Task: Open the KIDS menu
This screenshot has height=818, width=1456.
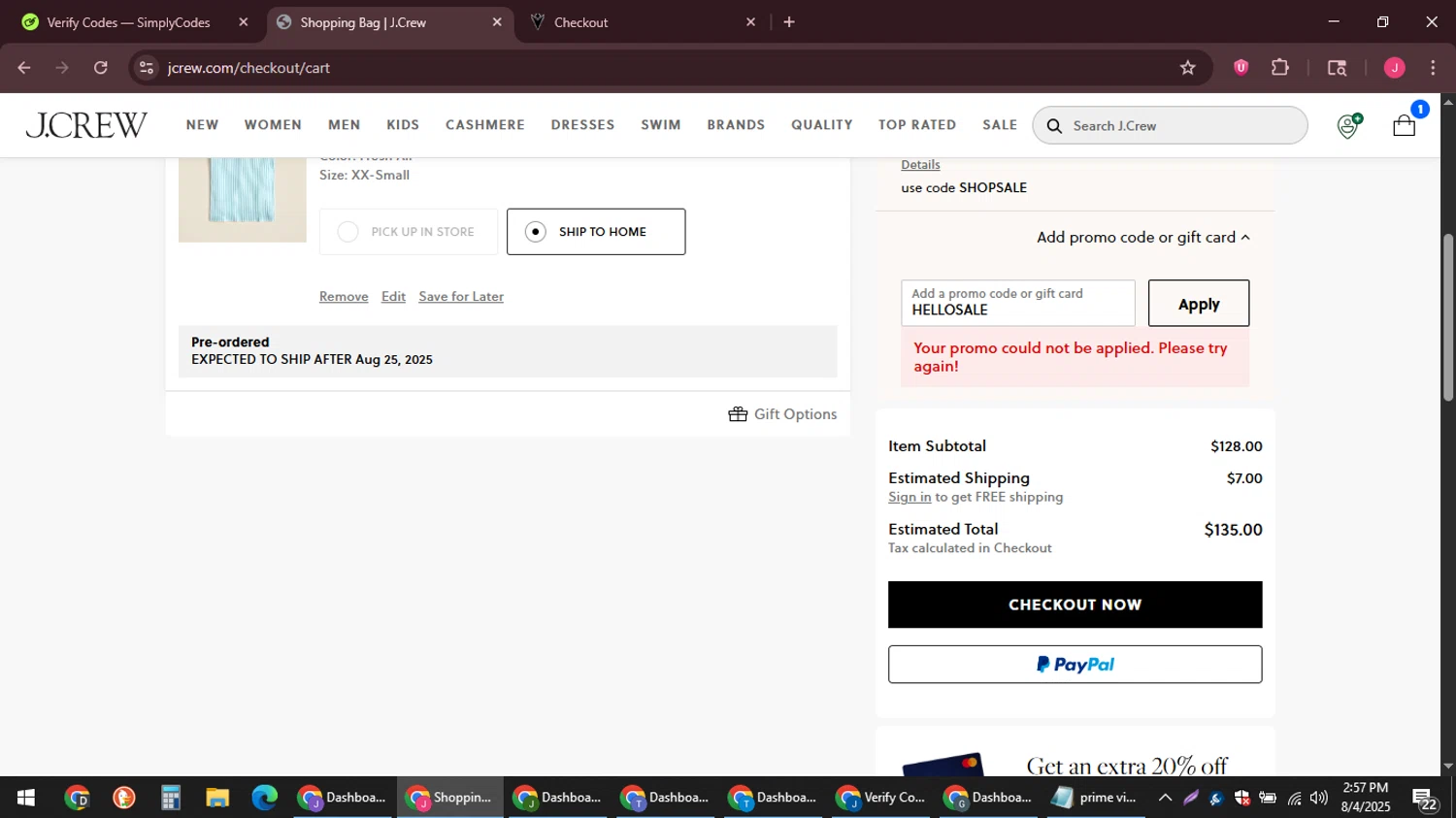Action: click(x=403, y=125)
